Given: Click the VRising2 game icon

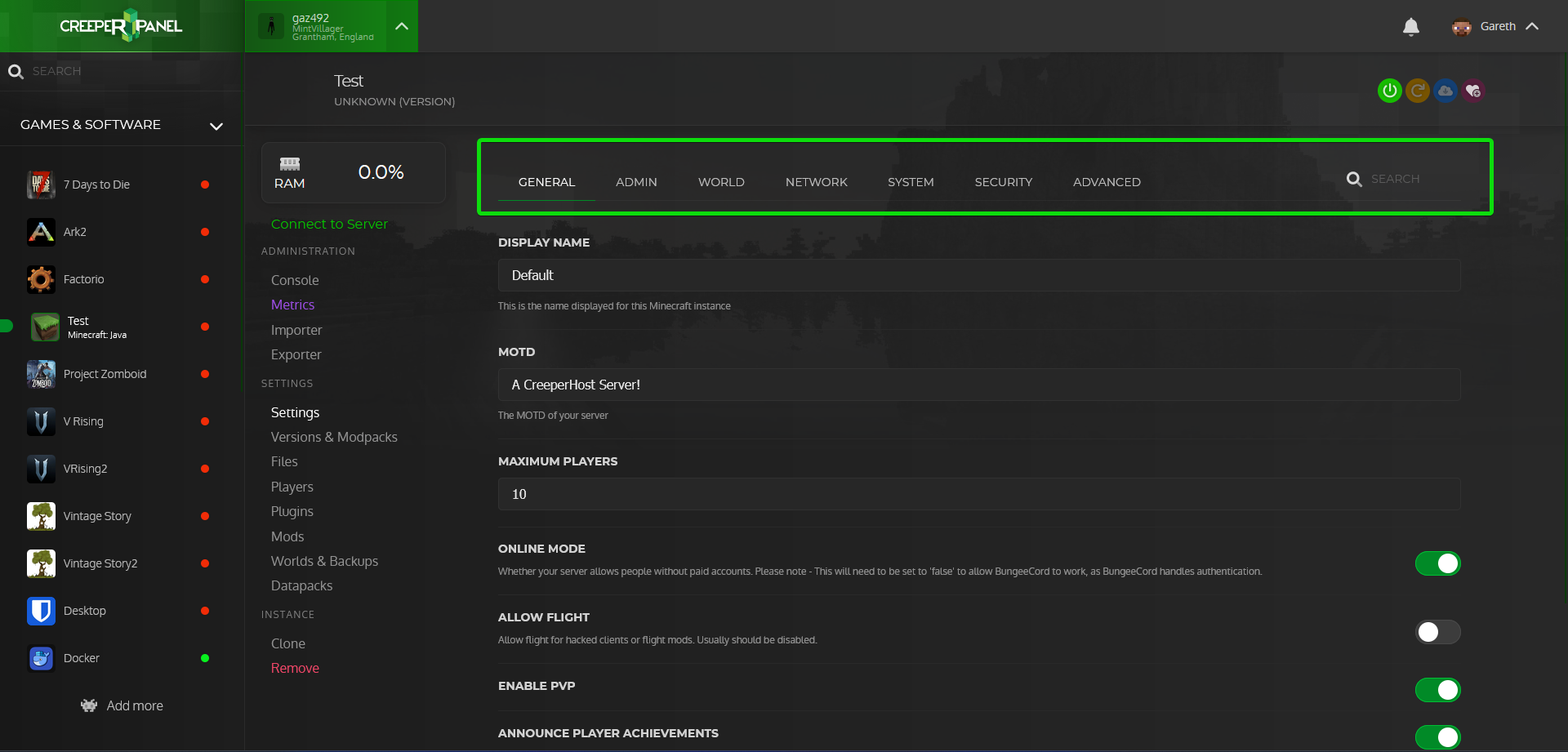Looking at the screenshot, I should (41, 469).
